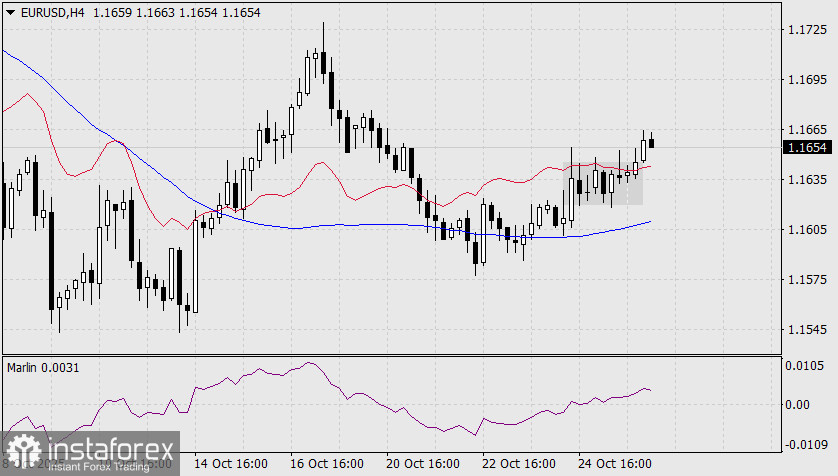Click the last black candlestick on the chart
838x476 pixels.
click(651, 142)
